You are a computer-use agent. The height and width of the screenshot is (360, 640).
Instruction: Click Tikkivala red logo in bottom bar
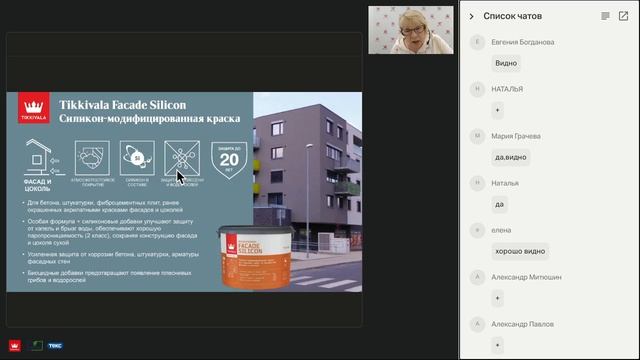[15, 346]
